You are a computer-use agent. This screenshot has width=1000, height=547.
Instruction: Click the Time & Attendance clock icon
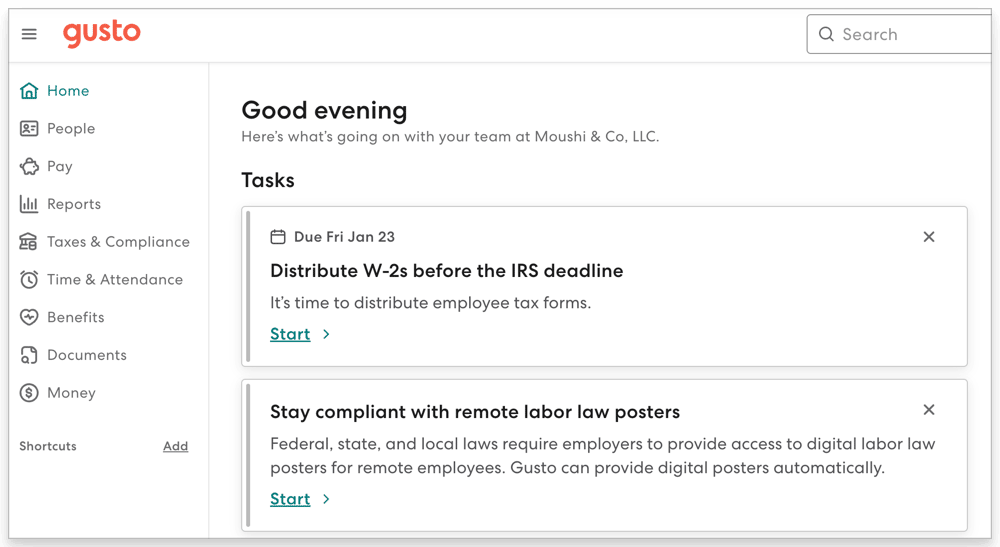[x=29, y=280]
